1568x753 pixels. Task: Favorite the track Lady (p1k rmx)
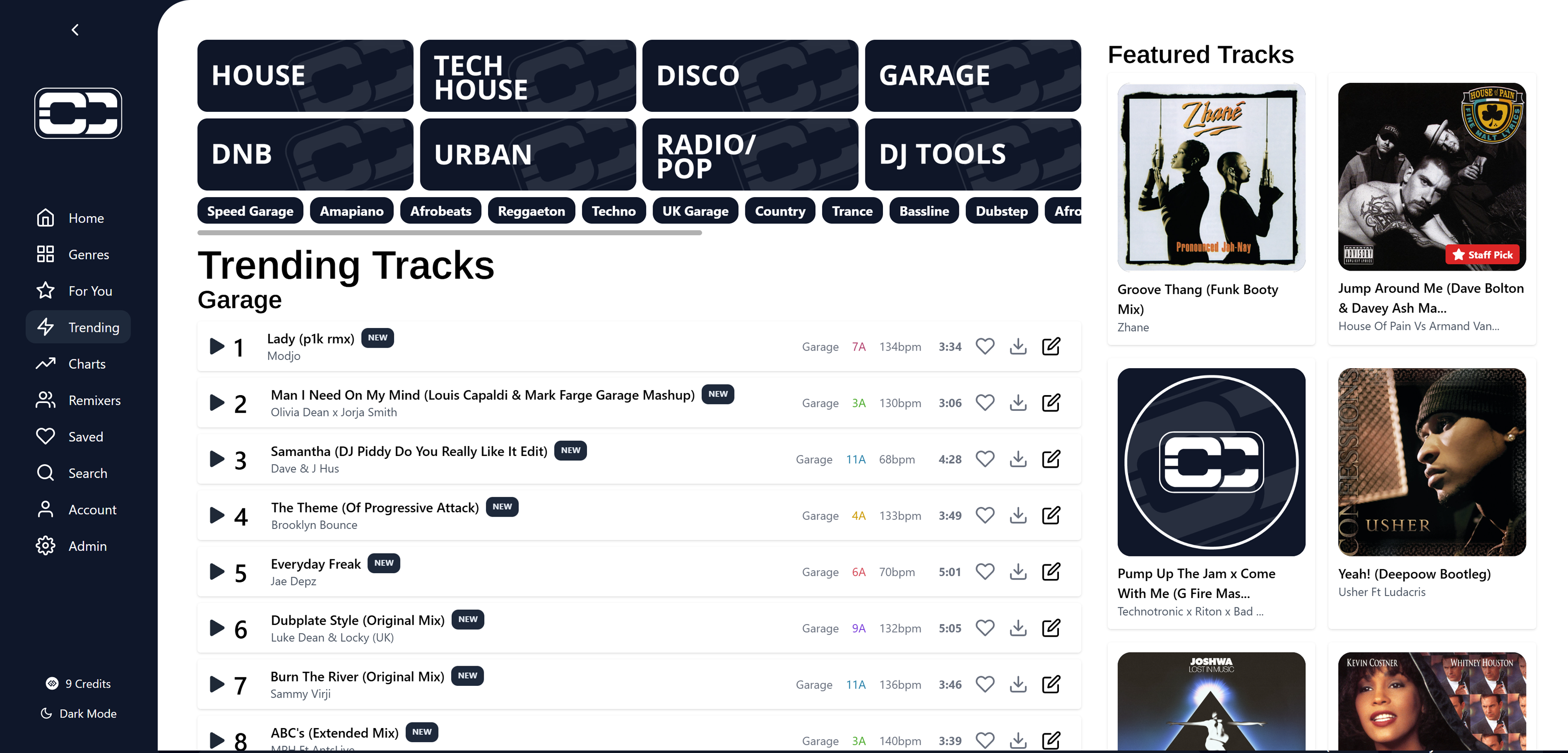(x=985, y=346)
